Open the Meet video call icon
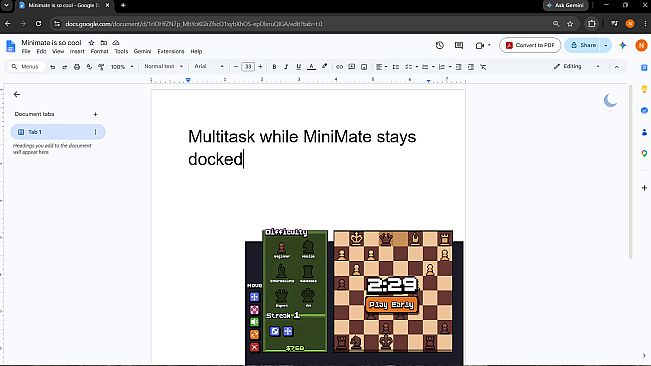 click(x=480, y=45)
